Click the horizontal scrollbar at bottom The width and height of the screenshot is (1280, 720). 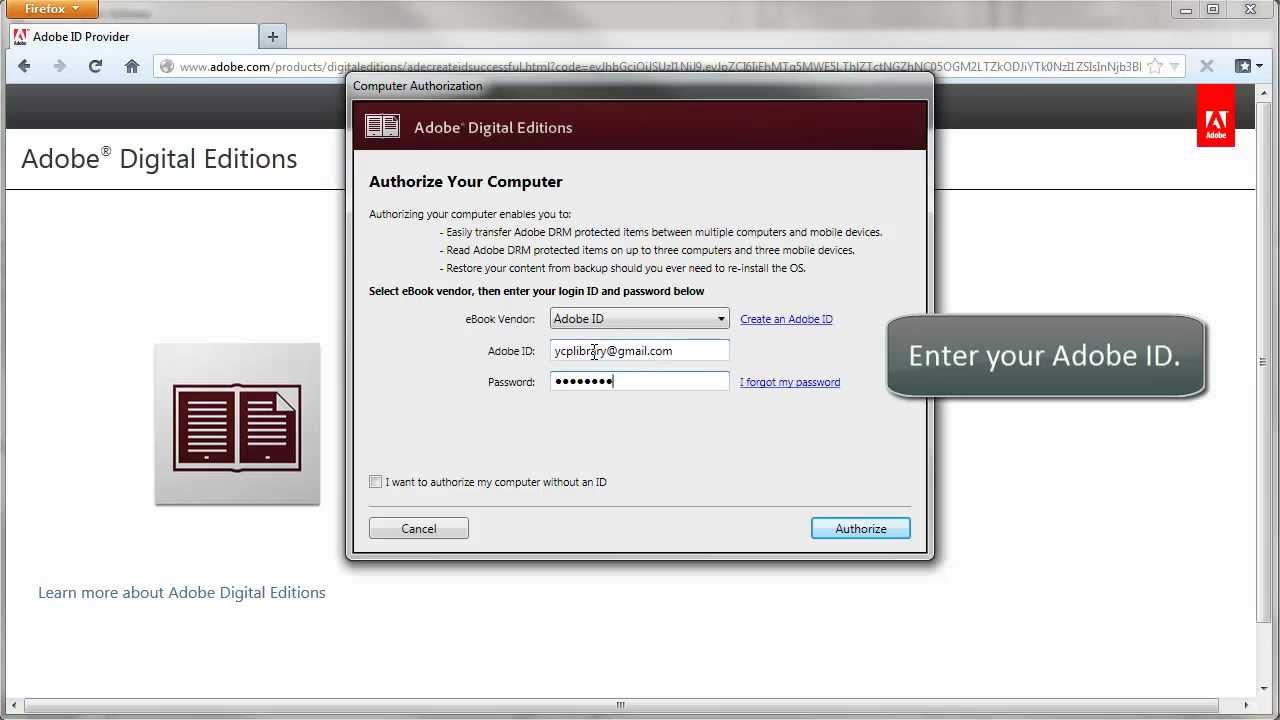pyautogui.click(x=620, y=705)
